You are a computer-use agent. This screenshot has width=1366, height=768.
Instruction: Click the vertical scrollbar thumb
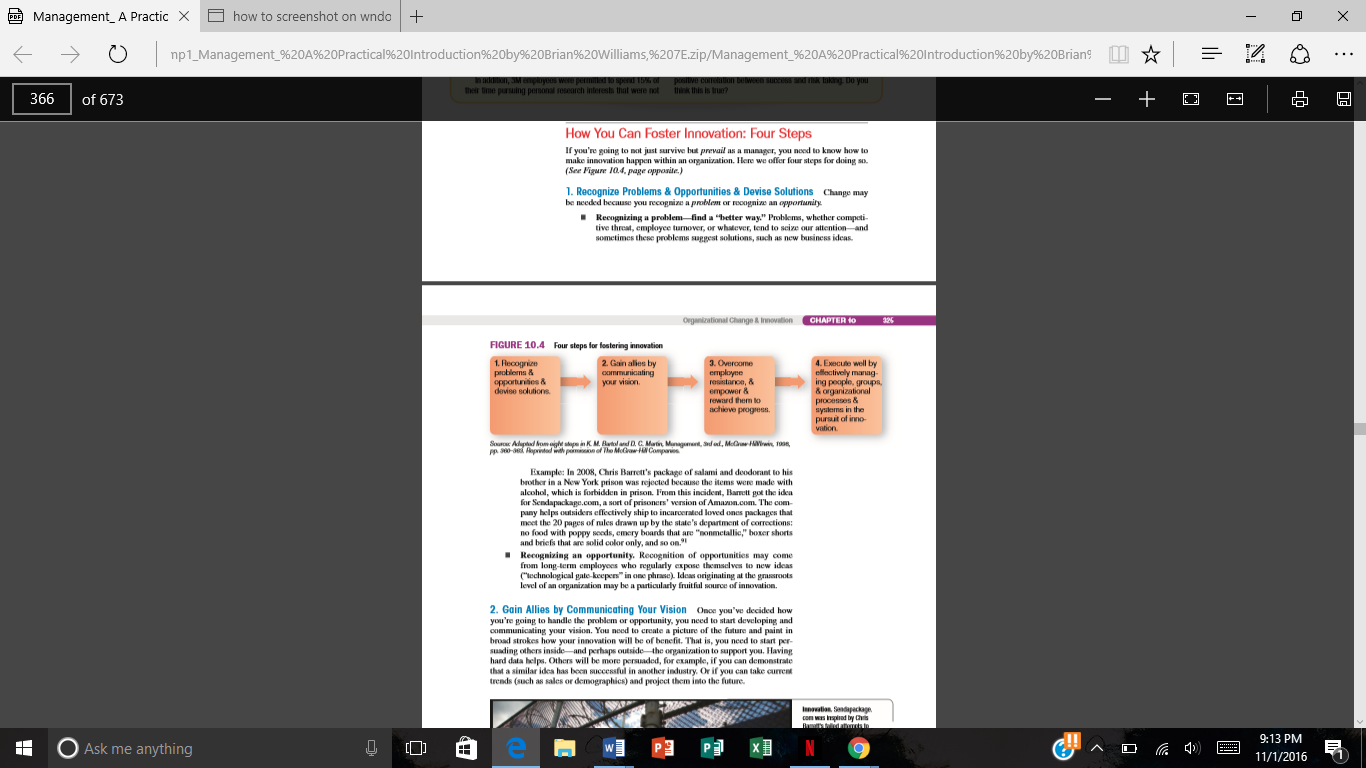pyautogui.click(x=1358, y=428)
